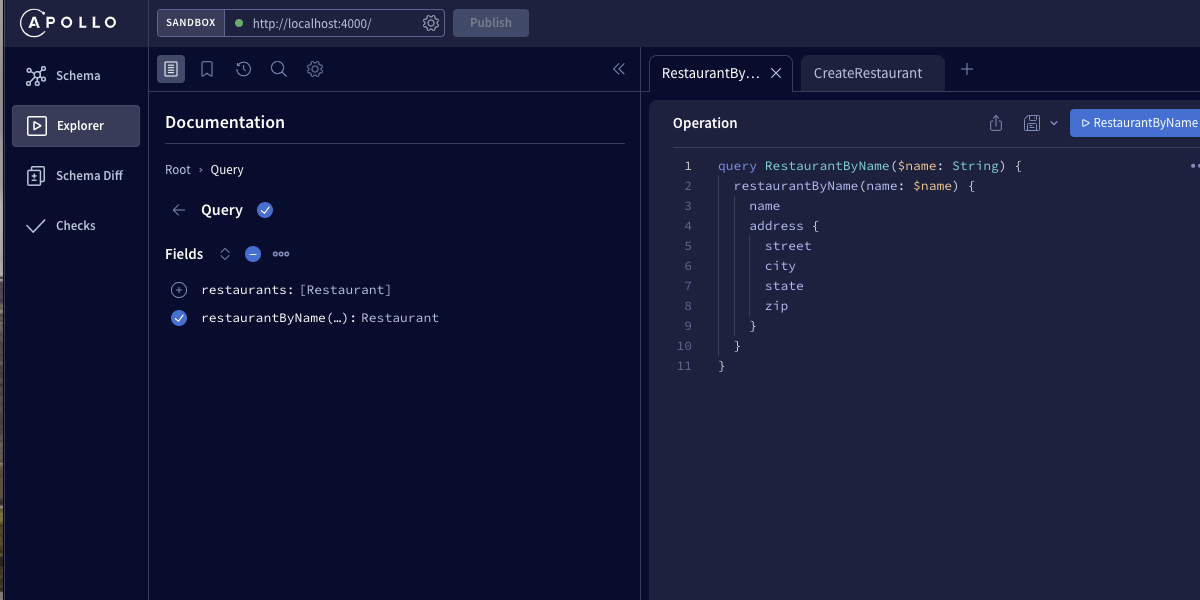Screen dimensions: 1200x600
Task: Add the restaurants field to the query
Action: [x=178, y=289]
